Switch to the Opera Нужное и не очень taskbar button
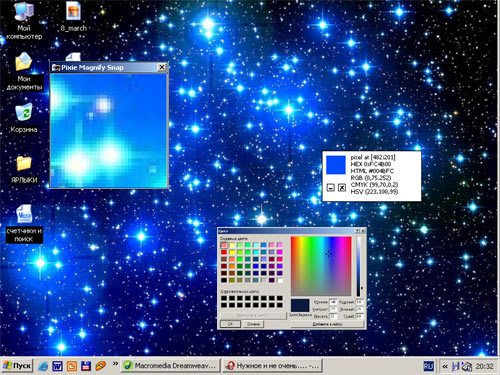Screen dimensions: 500x375 pos(272,366)
